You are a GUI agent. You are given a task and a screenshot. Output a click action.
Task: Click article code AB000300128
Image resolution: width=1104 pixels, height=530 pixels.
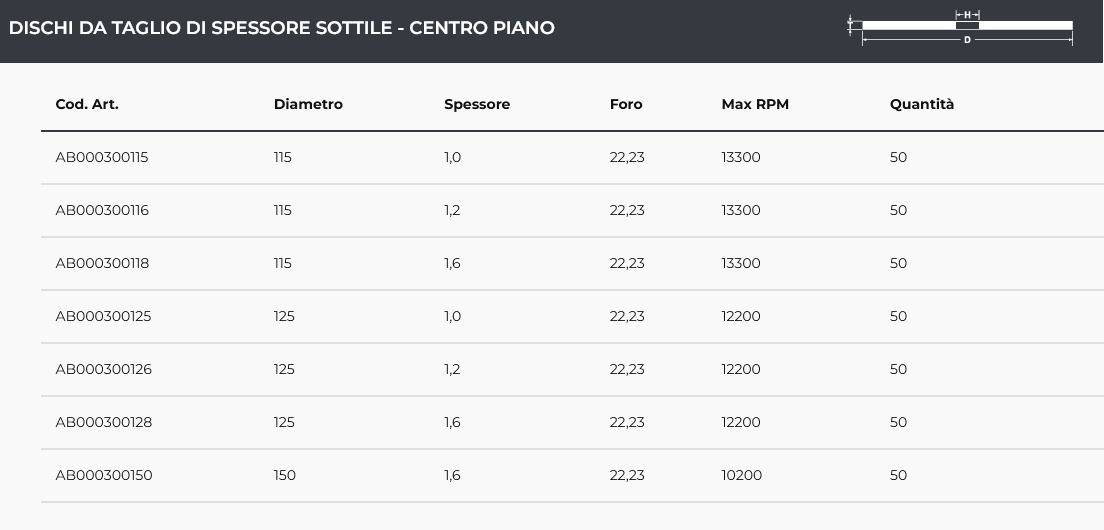[103, 423]
